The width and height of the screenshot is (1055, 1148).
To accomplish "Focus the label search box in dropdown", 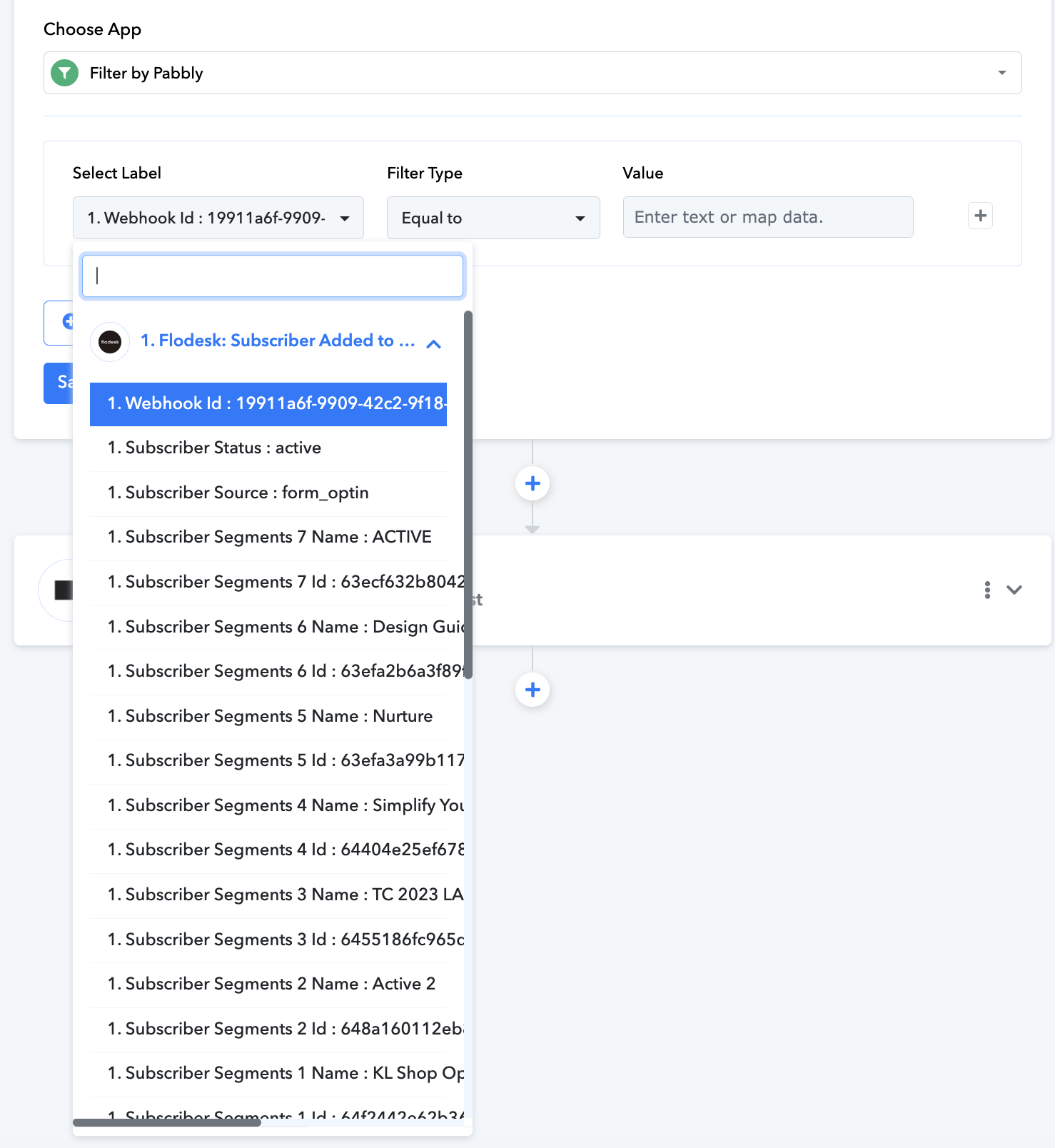I will tap(273, 276).
